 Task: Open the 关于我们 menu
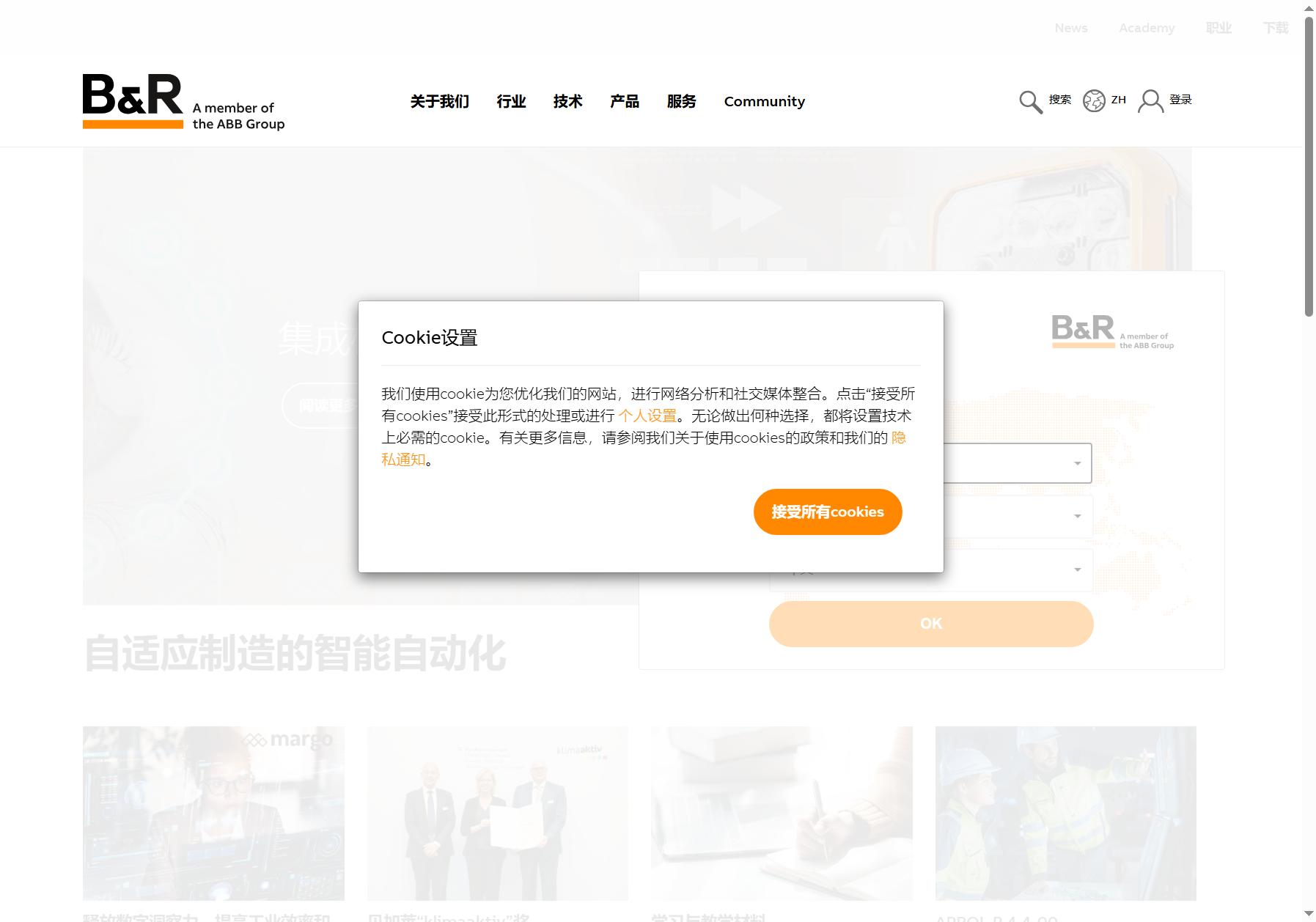440,101
